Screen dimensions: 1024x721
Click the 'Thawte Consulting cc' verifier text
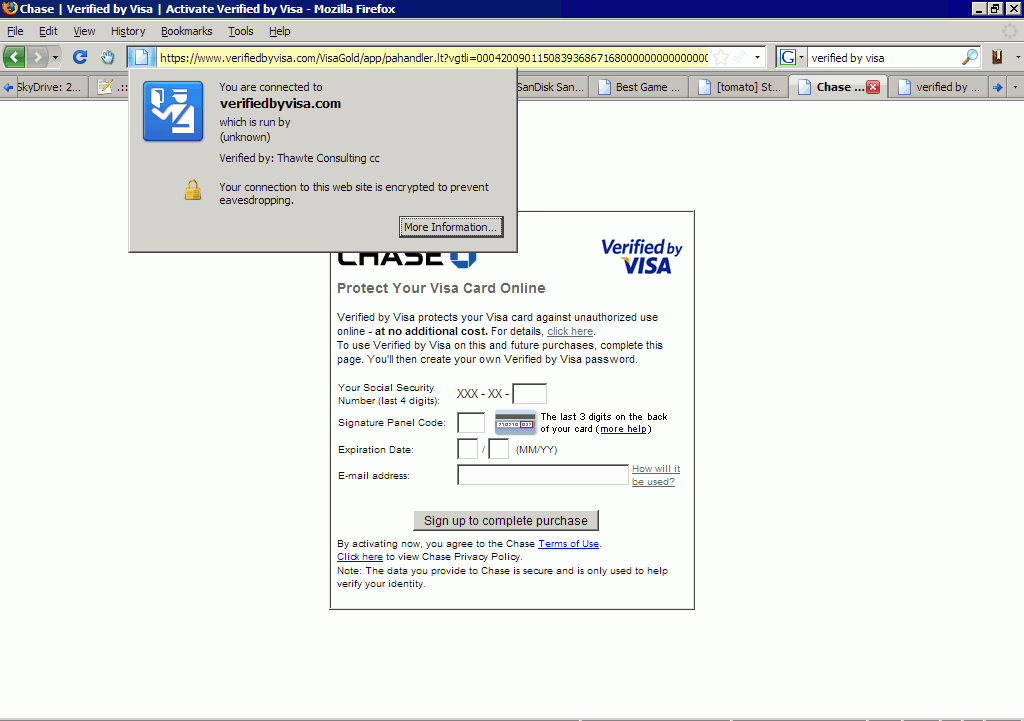point(328,158)
